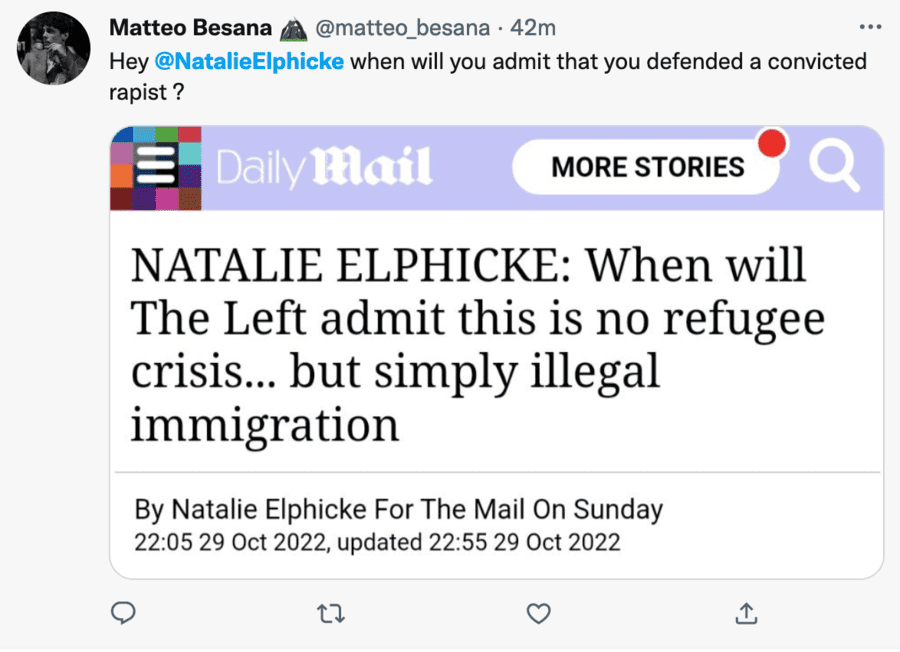Click the reply speech bubble icon
Screen dimensions: 900x652
(122, 612)
